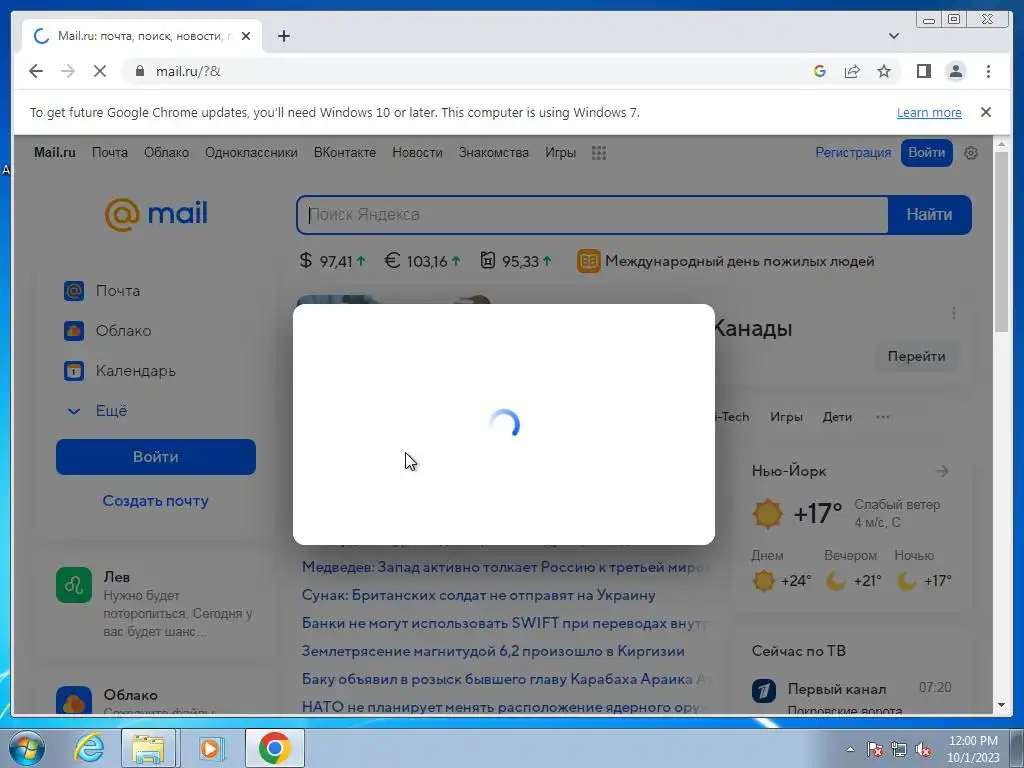Image resolution: width=1024 pixels, height=768 pixels.
Task: Open Банки SWIFT headline
Action: [505, 623]
